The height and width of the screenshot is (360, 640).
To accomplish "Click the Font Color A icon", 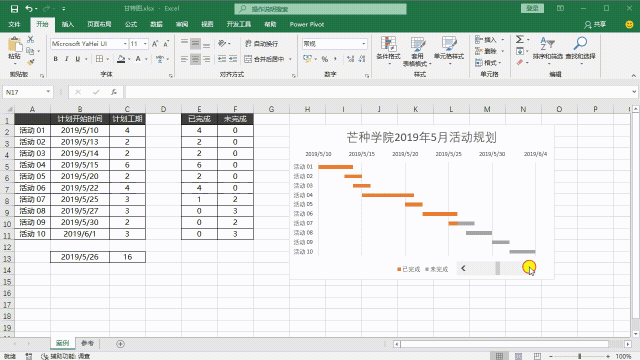I will (138, 59).
